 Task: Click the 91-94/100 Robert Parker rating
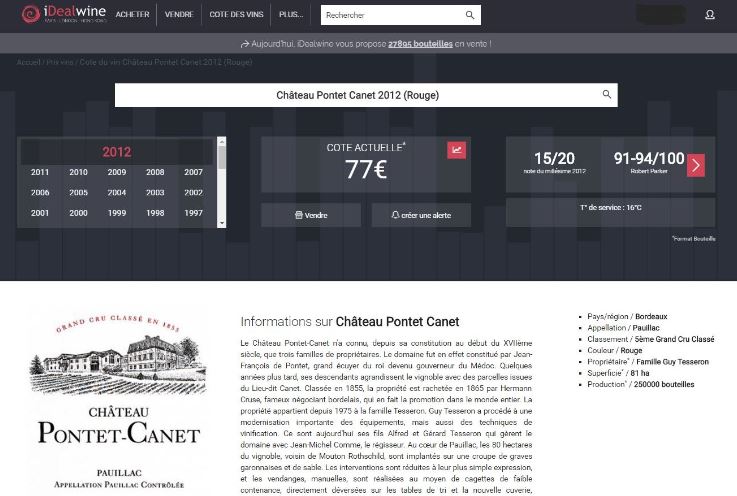coord(649,158)
